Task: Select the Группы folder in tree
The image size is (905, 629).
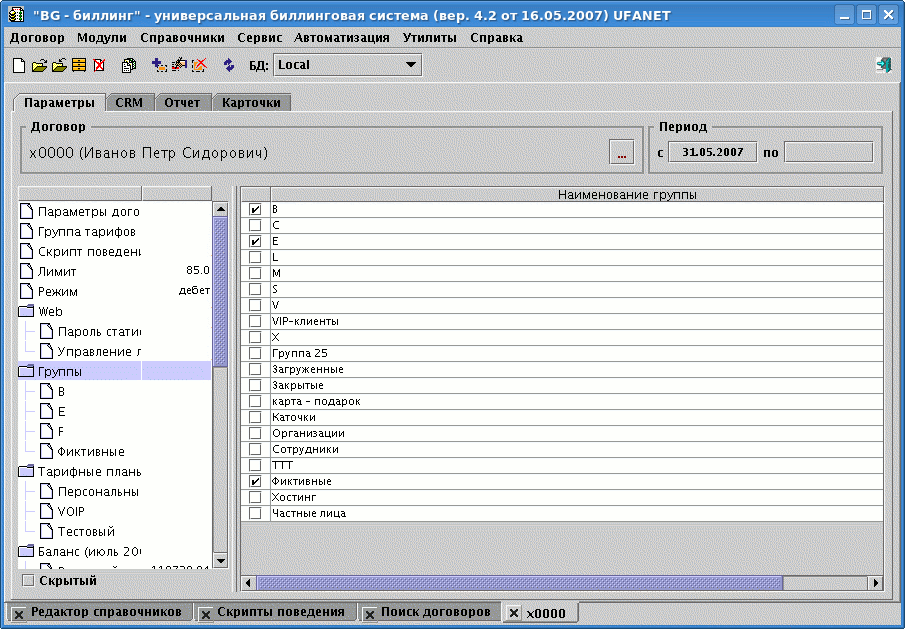Action: pos(59,371)
